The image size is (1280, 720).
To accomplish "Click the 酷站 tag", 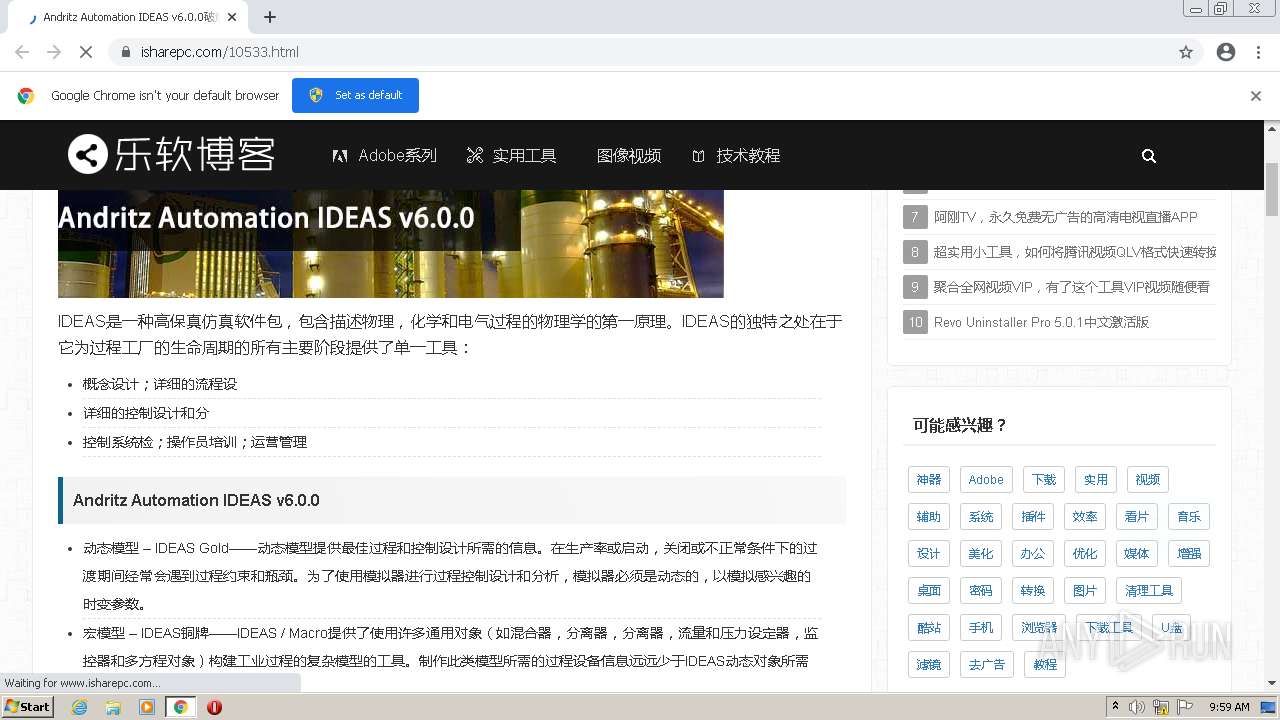I will pyautogui.click(x=929, y=628).
